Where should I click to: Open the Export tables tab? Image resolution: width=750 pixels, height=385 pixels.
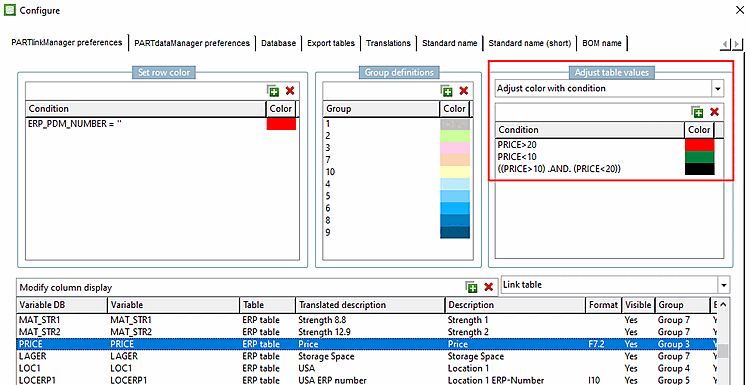point(331,43)
